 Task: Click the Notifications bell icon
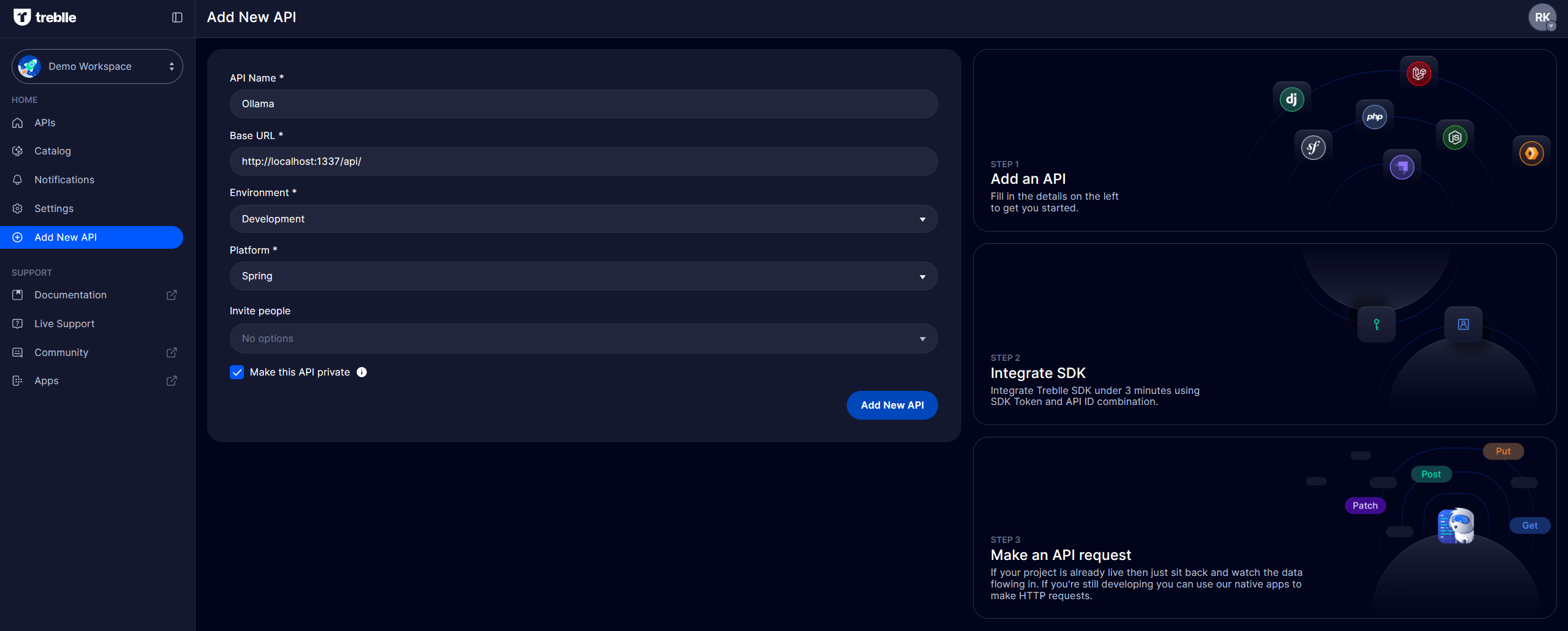point(18,180)
